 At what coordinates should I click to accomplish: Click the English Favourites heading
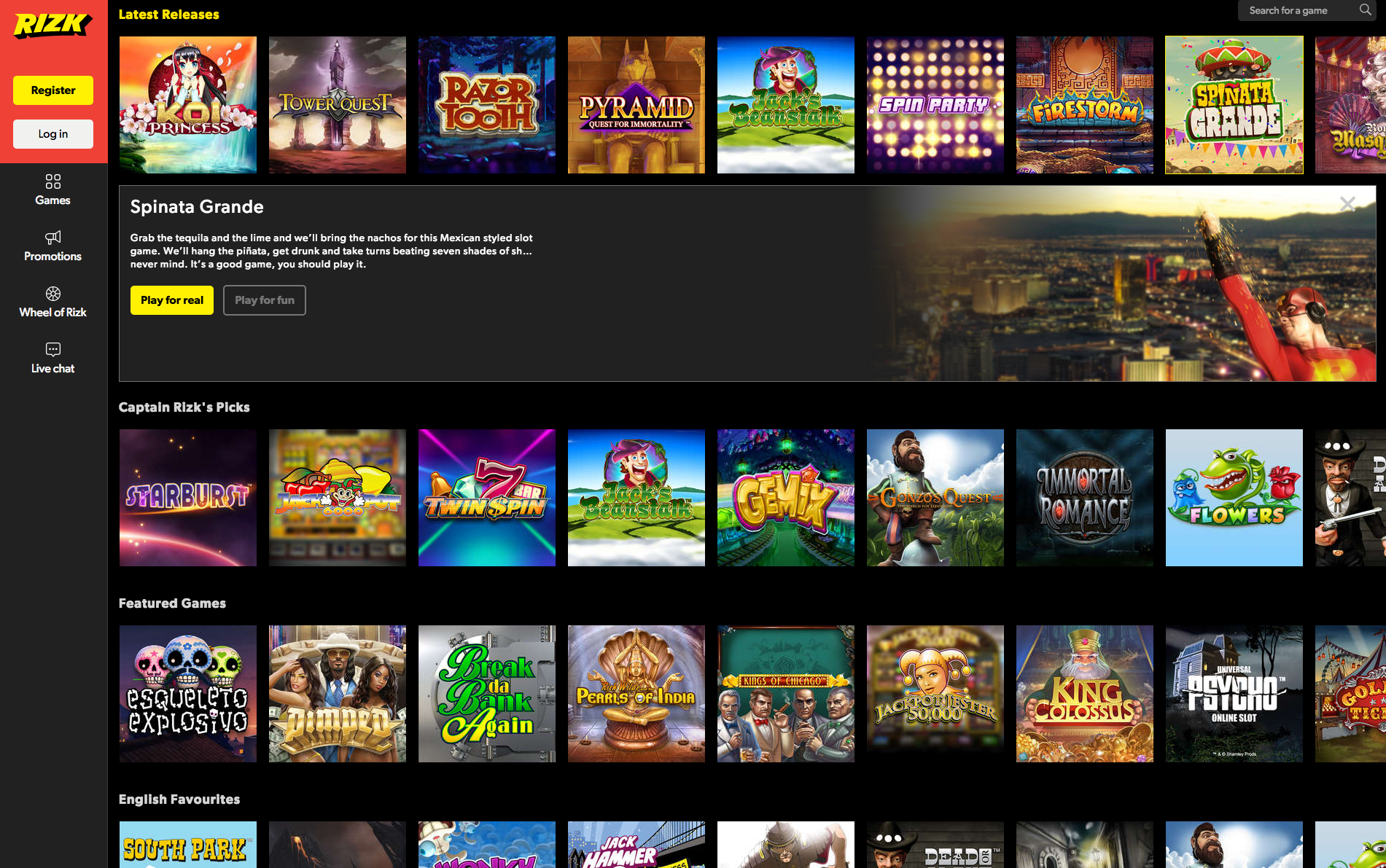(179, 799)
